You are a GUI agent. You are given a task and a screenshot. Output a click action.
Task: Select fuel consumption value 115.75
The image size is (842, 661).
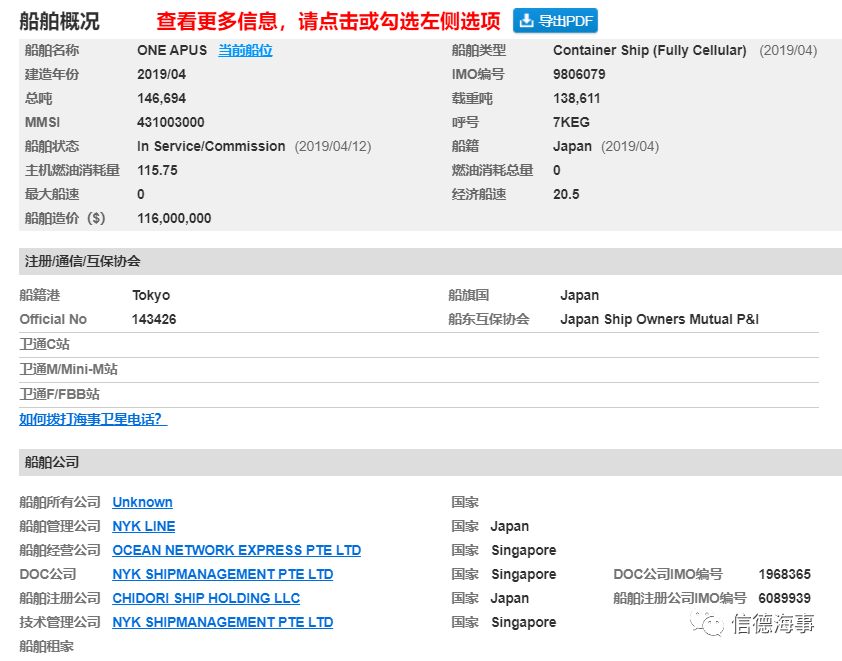pyautogui.click(x=157, y=170)
